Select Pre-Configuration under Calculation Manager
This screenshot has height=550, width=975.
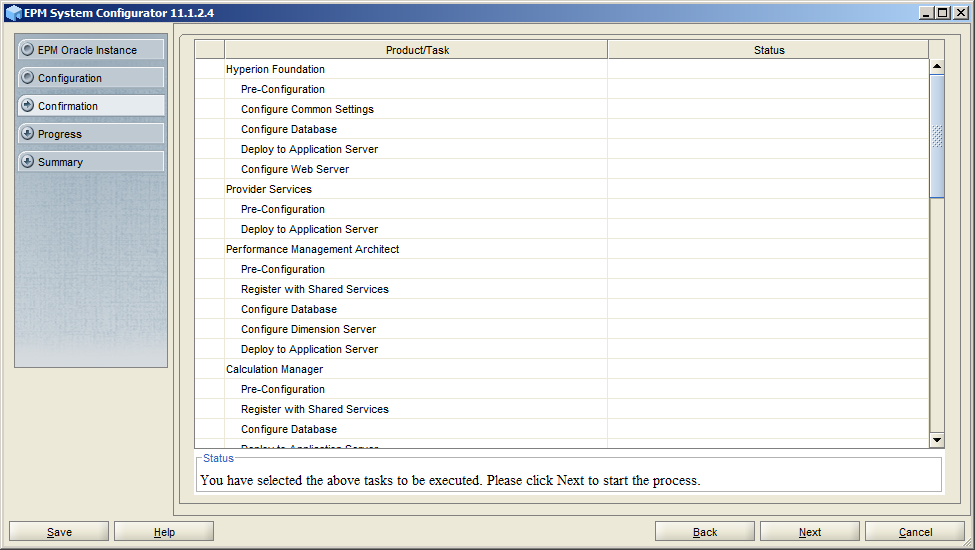(562, 389)
